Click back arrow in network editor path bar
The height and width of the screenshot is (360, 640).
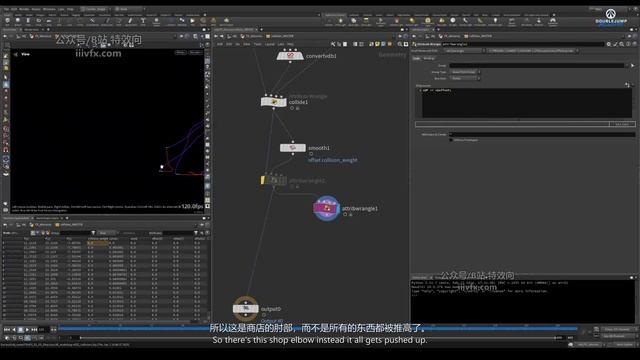tap(216, 36)
